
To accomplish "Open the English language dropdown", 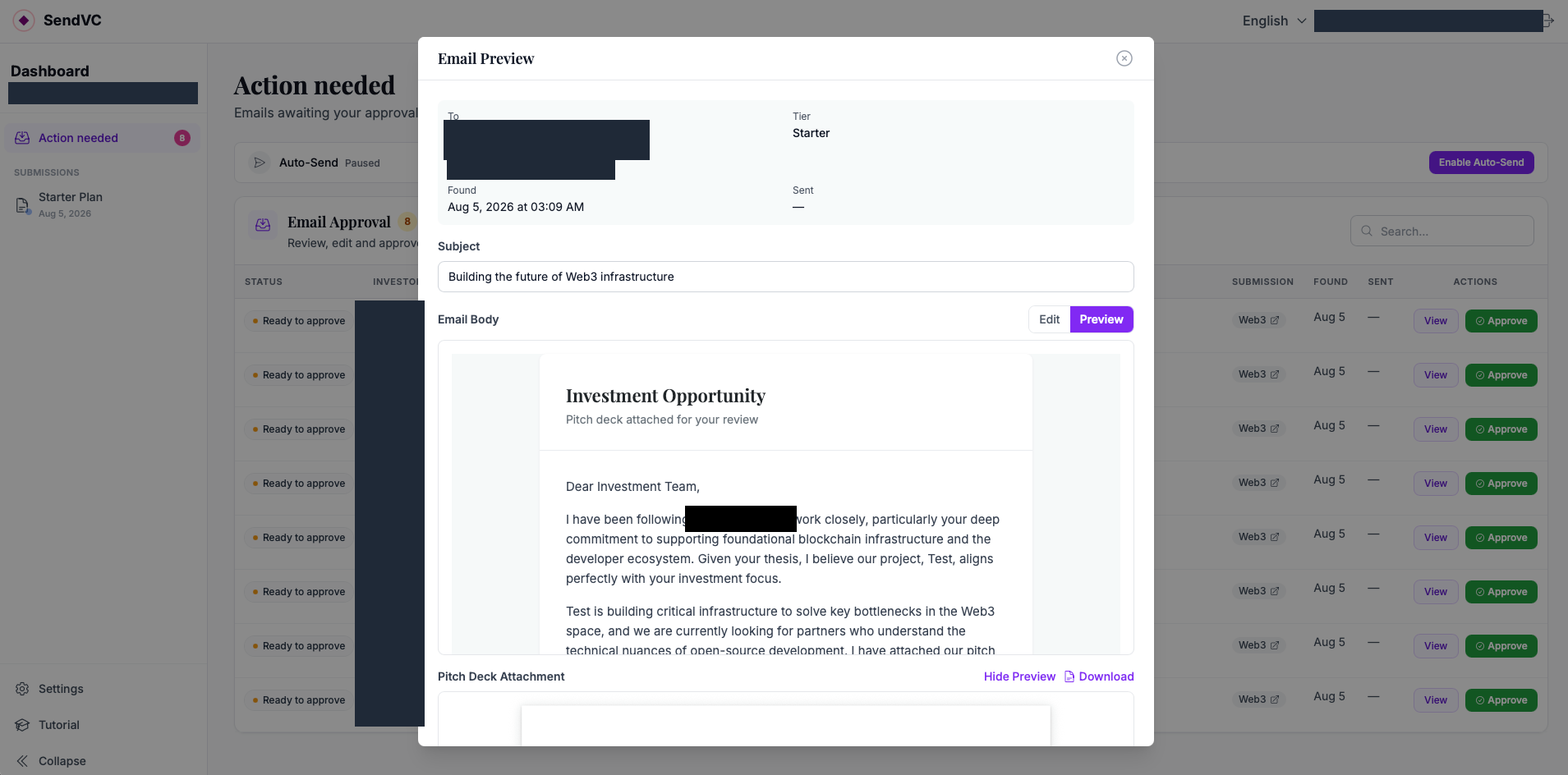I will pyautogui.click(x=1274, y=21).
